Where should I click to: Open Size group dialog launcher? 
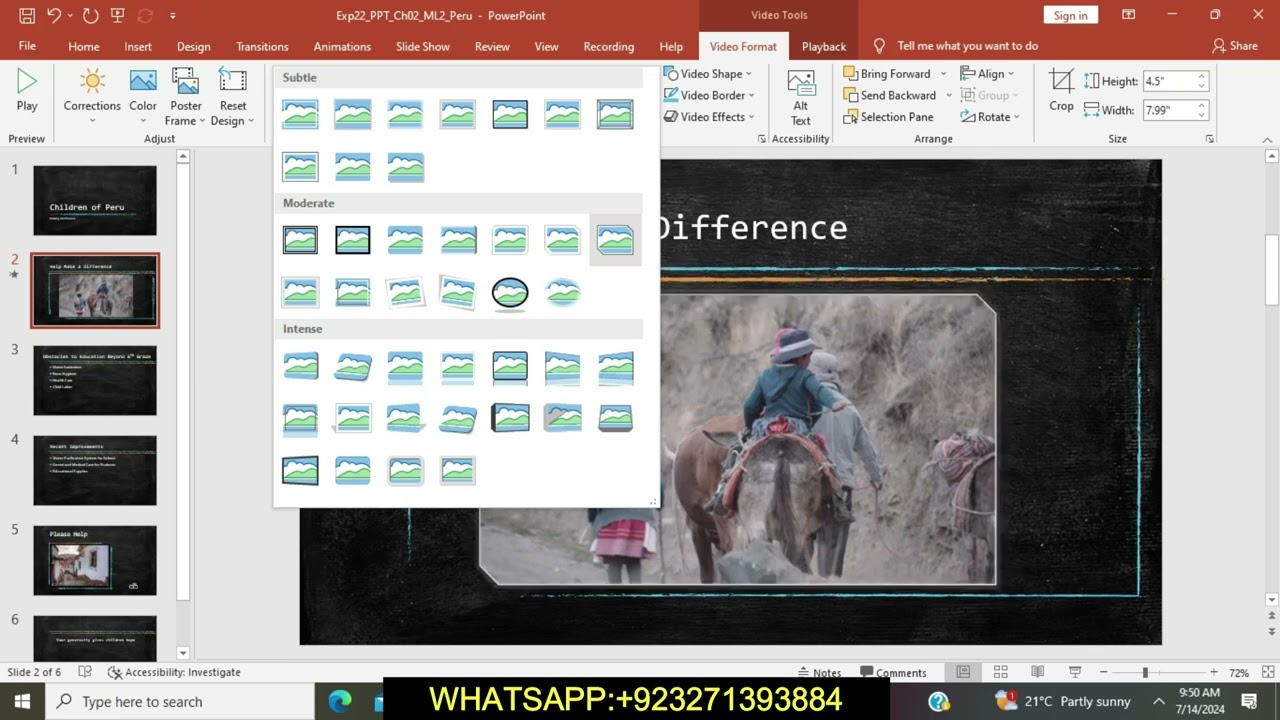tap(1209, 139)
